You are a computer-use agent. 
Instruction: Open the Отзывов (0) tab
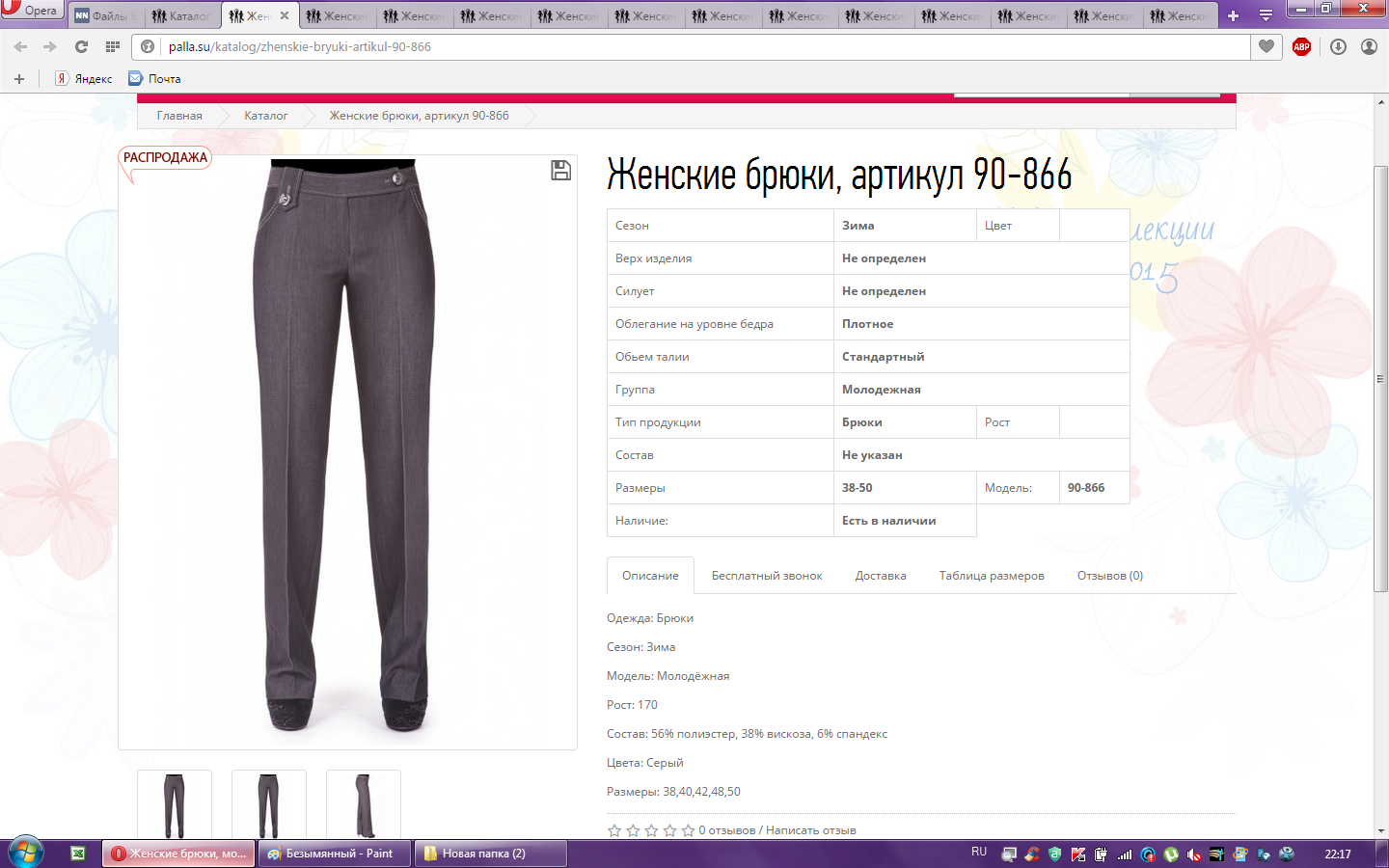pyautogui.click(x=1109, y=576)
